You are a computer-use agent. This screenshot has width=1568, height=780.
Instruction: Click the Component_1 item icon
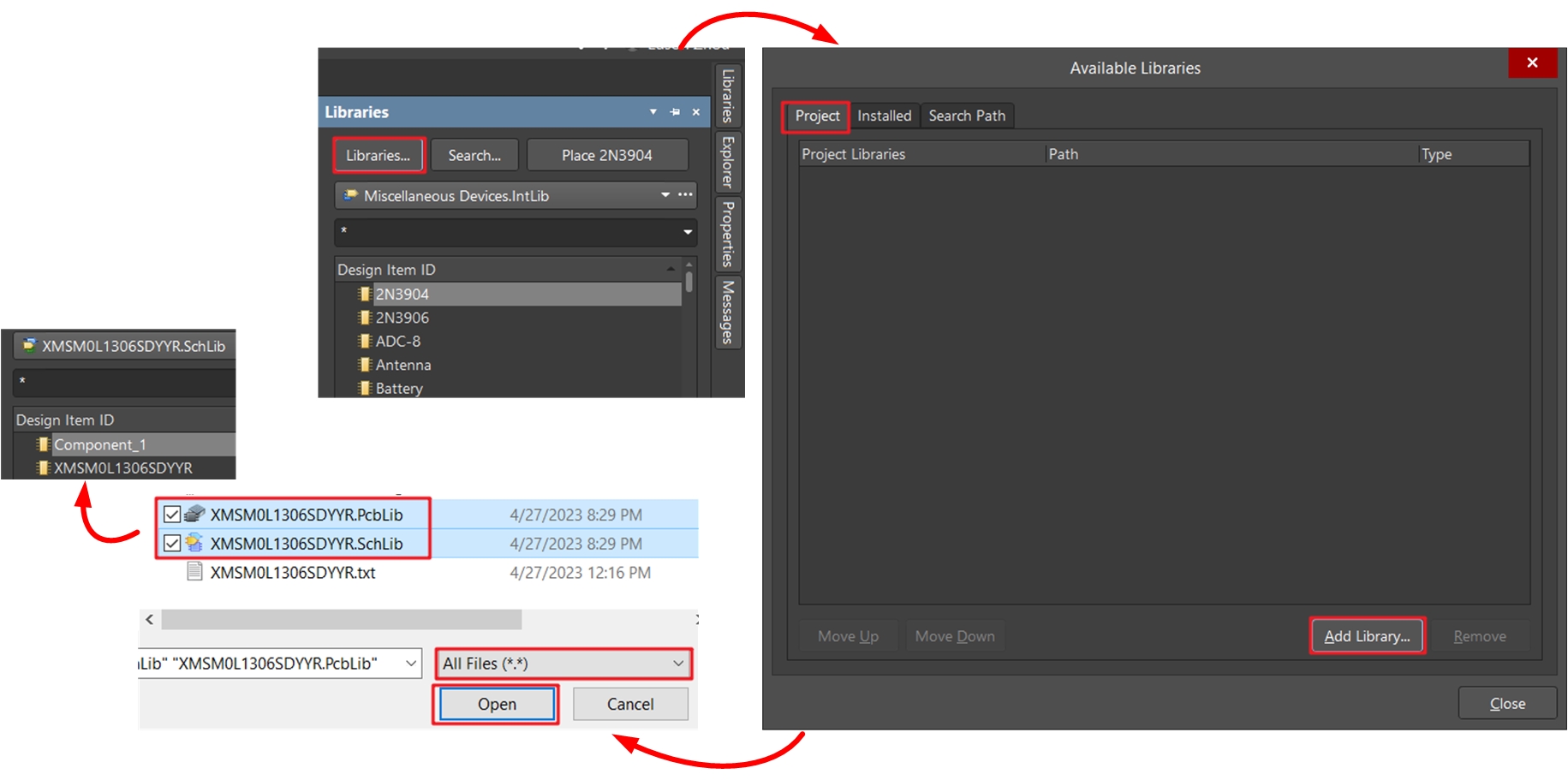pyautogui.click(x=44, y=444)
